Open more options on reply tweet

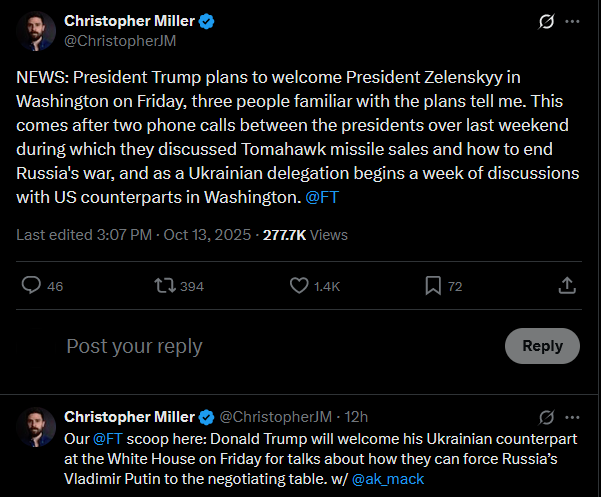click(x=572, y=416)
